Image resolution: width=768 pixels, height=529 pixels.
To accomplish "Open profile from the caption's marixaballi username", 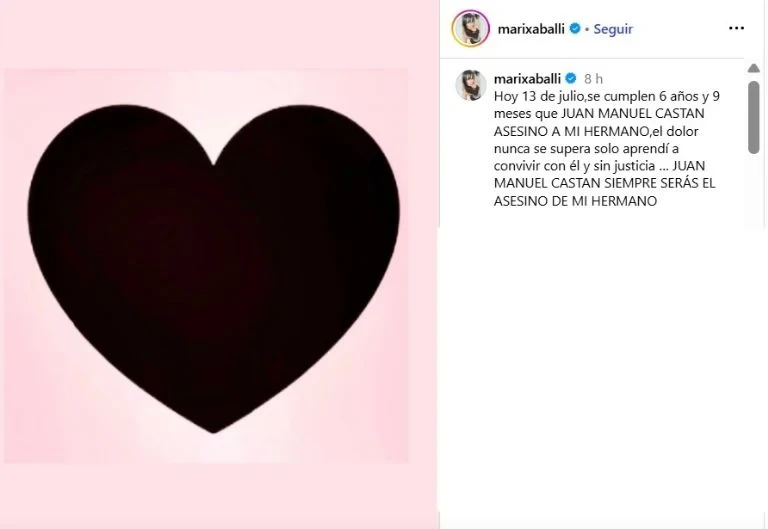I will pos(527,79).
